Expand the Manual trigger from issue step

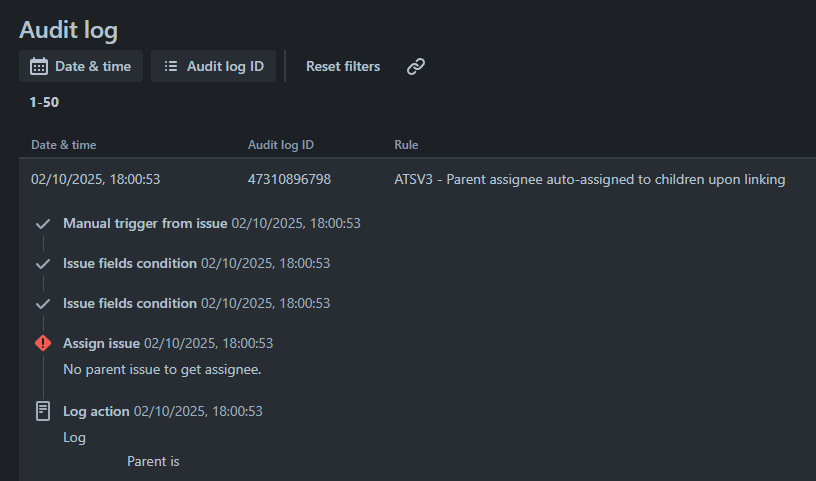(x=145, y=223)
